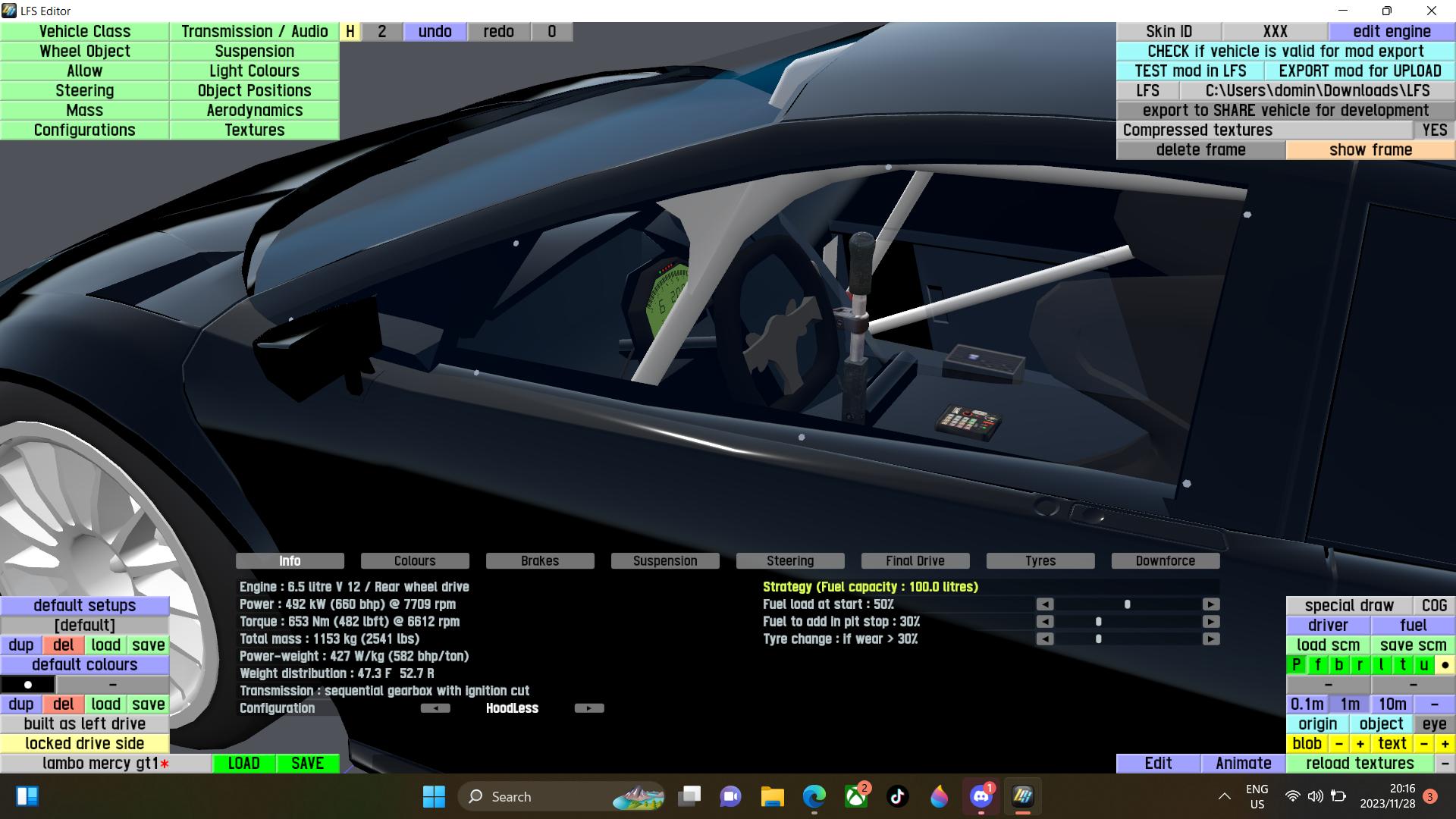Viewport: 1456px width, 819px height.
Task: Select the yellow dot view button
Action: coord(1445,665)
